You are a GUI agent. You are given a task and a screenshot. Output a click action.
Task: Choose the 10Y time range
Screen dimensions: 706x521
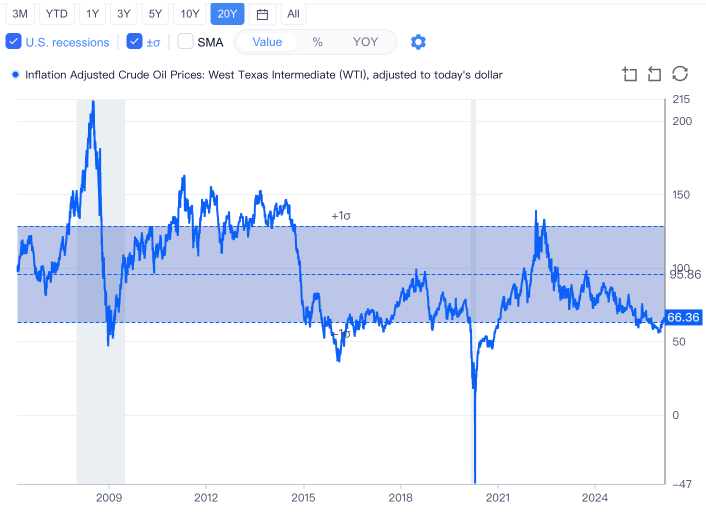coord(190,14)
